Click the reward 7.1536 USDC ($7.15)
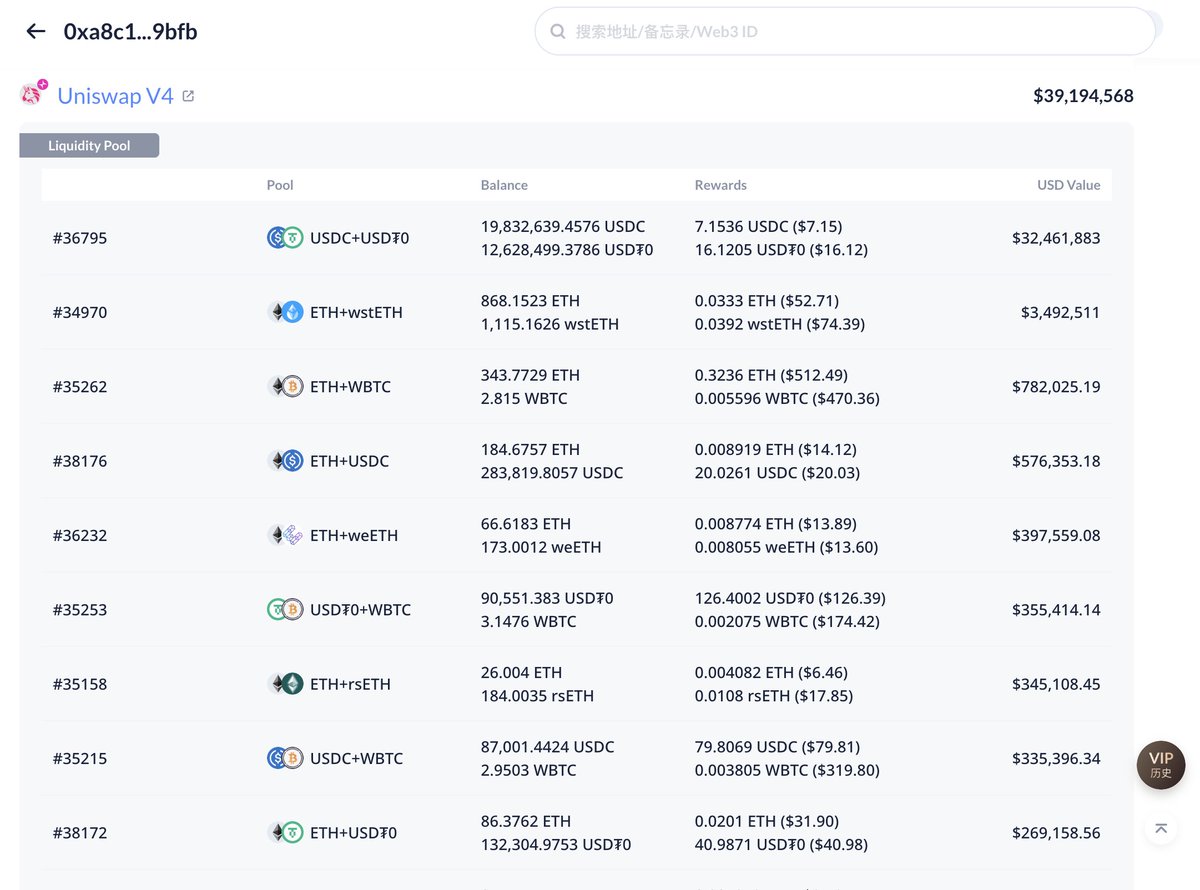Image resolution: width=1200 pixels, height=890 pixels. point(768,226)
